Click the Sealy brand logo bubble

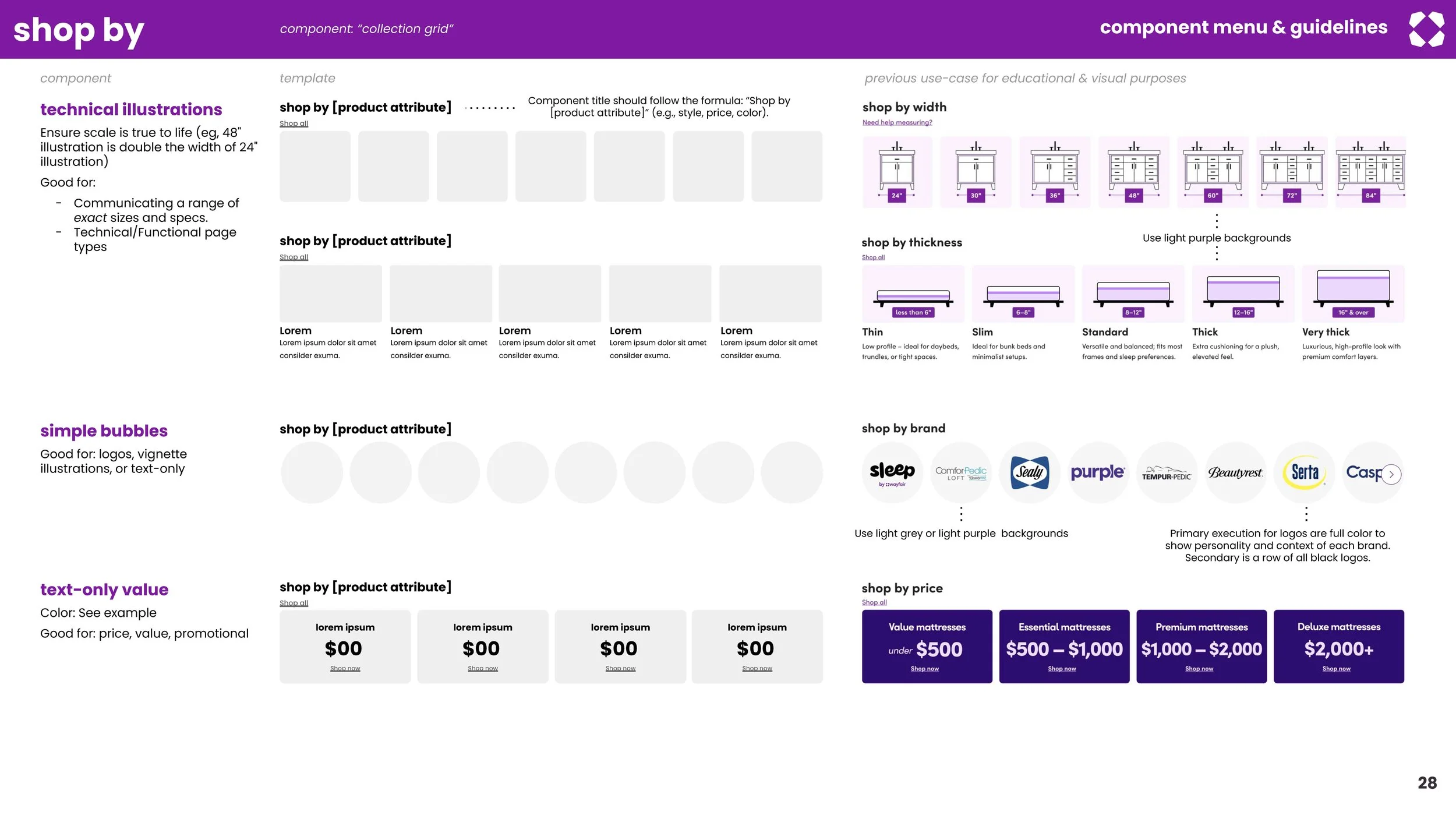coord(1030,472)
